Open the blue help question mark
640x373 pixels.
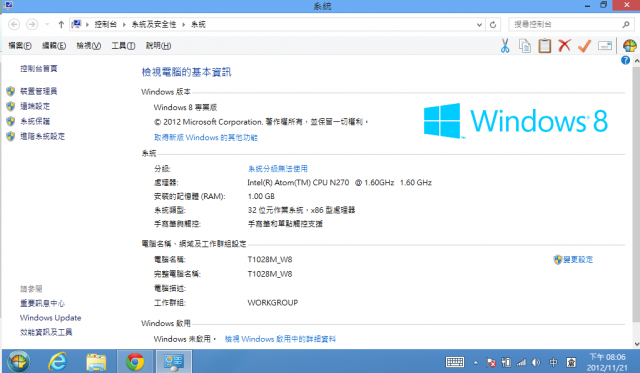point(625,60)
